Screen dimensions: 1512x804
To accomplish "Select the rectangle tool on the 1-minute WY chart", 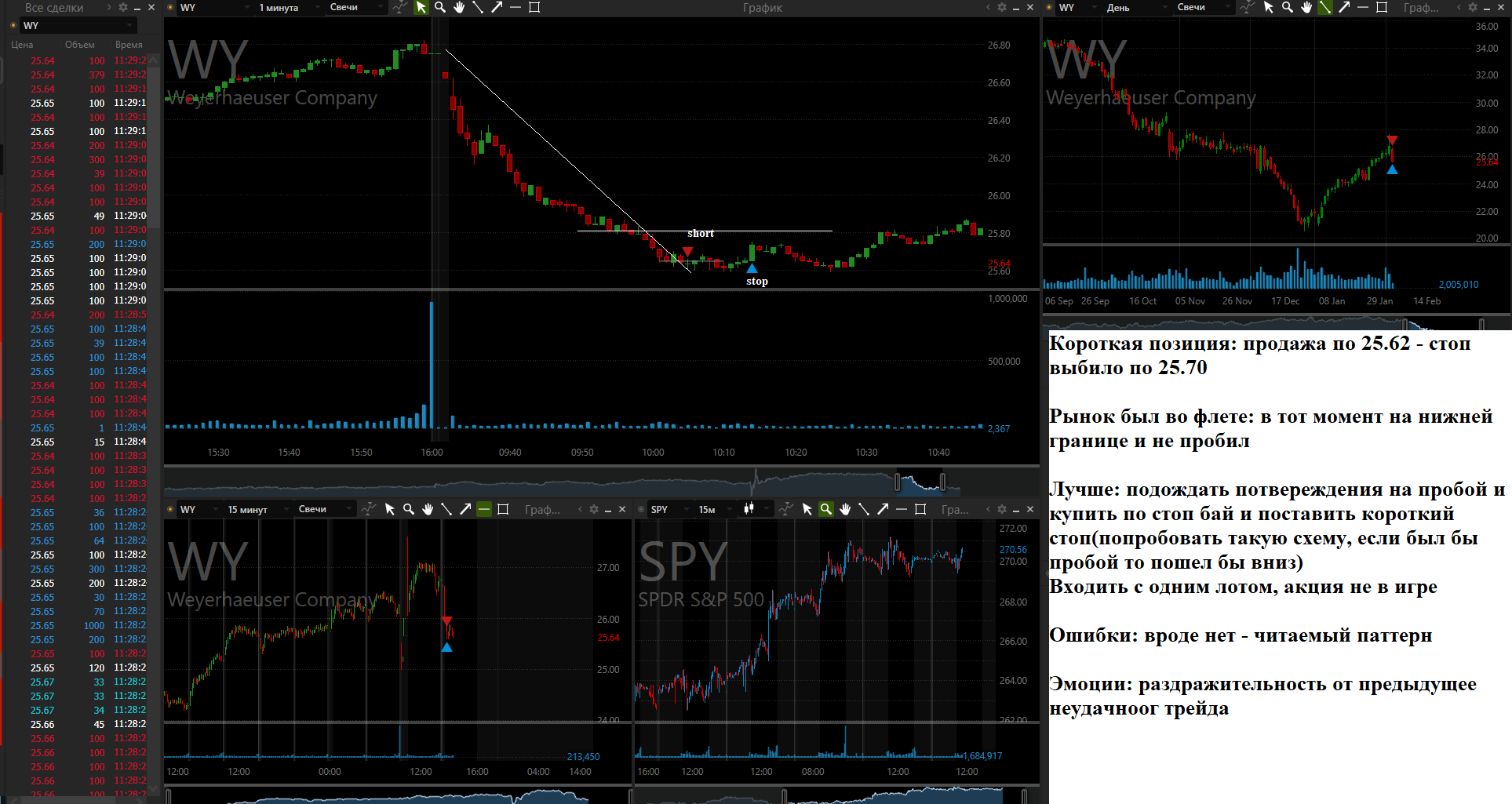I will click(x=534, y=7).
